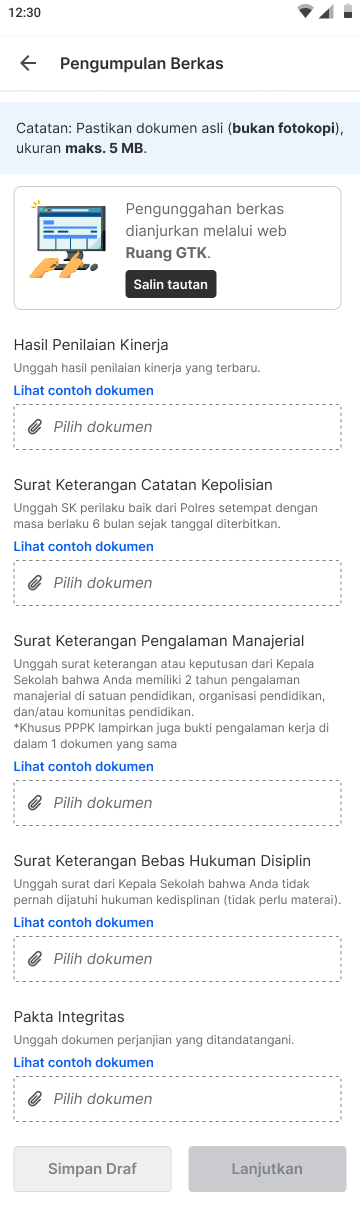Tap paperclip icon under Pengalaman Manajerial
This screenshot has height=1212, width=360.
tap(35, 803)
